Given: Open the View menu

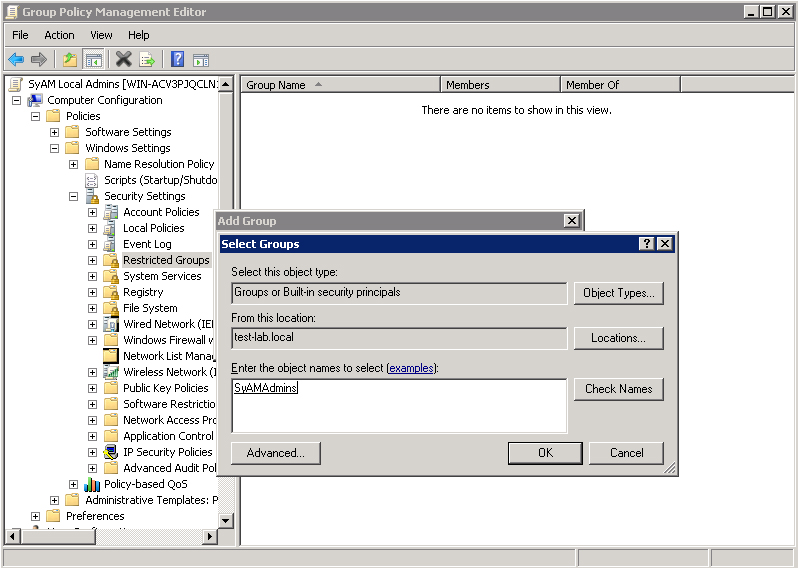Looking at the screenshot, I should (x=101, y=35).
